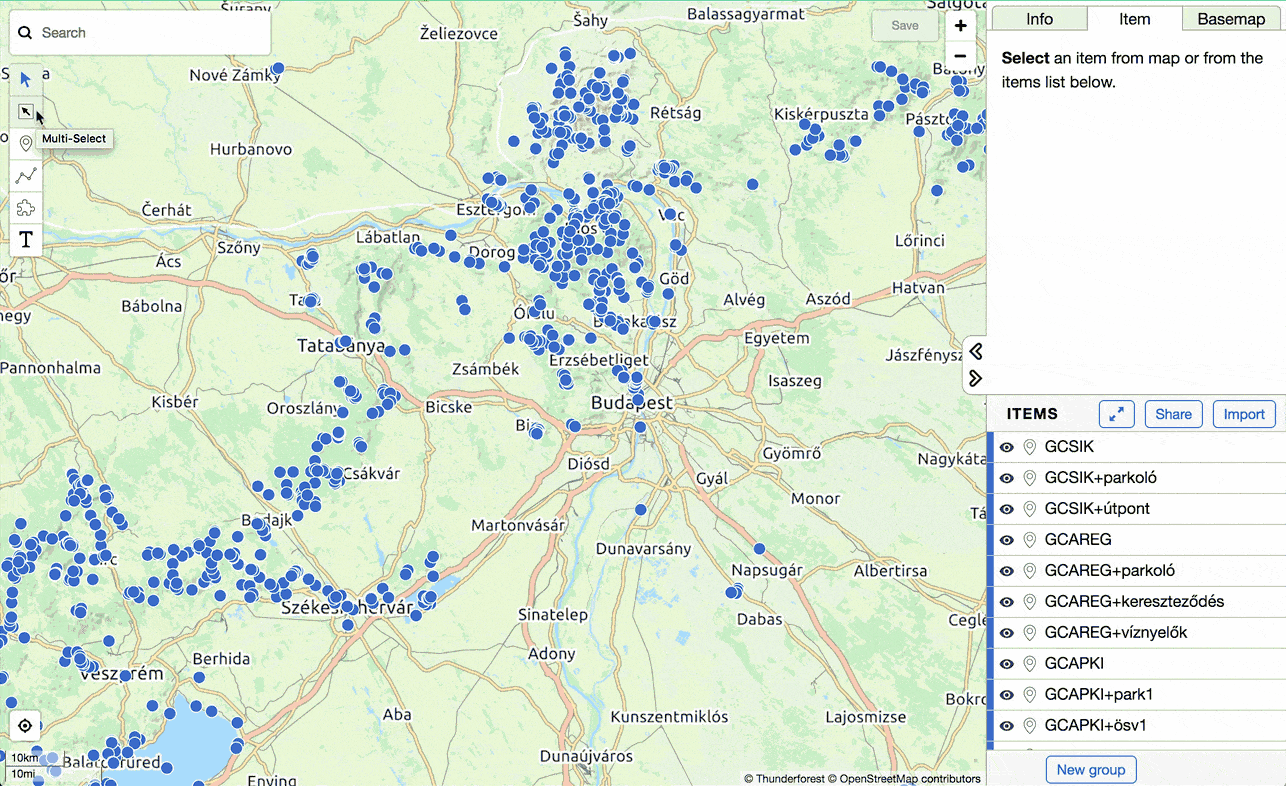Create a New group
Viewport: 1286px width, 786px height.
pos(1090,769)
